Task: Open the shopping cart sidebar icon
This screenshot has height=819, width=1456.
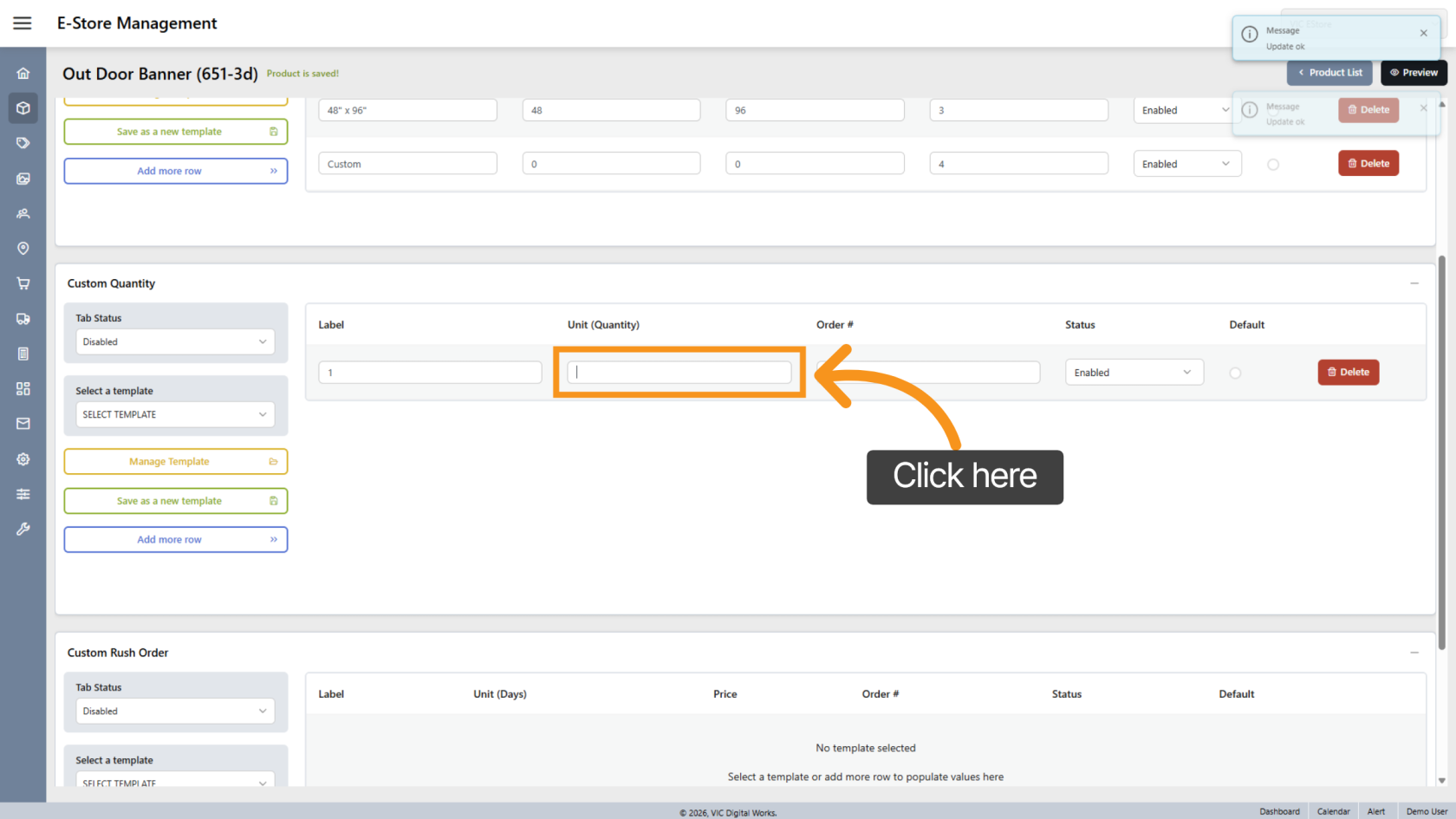Action: pyautogui.click(x=23, y=283)
